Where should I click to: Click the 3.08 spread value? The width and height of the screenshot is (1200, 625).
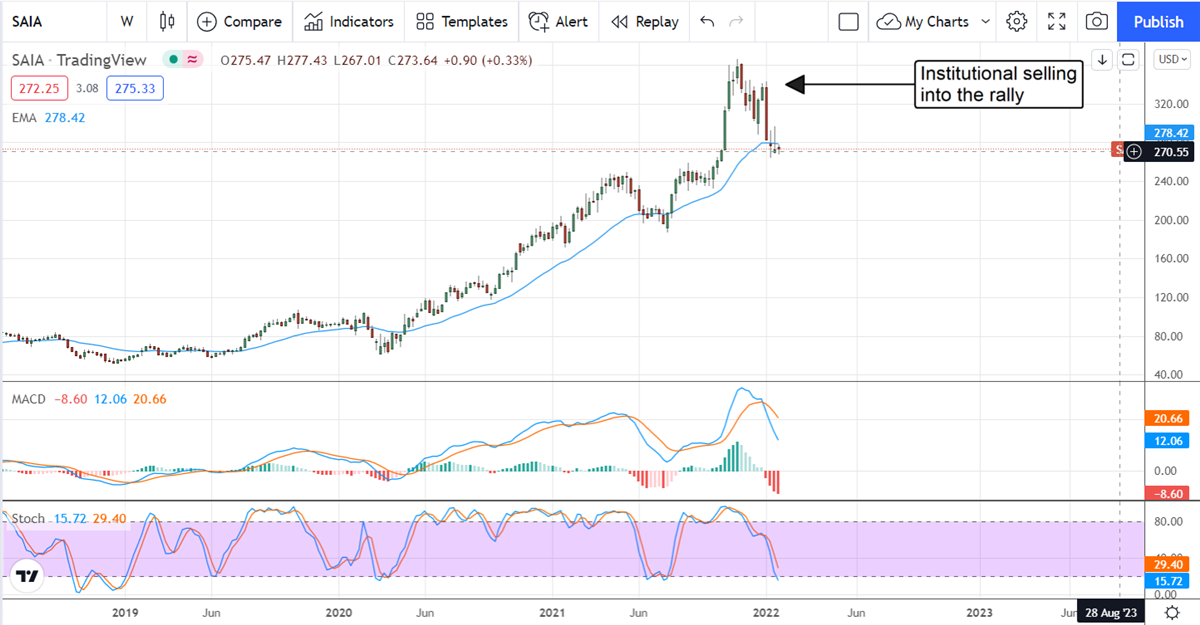point(88,88)
